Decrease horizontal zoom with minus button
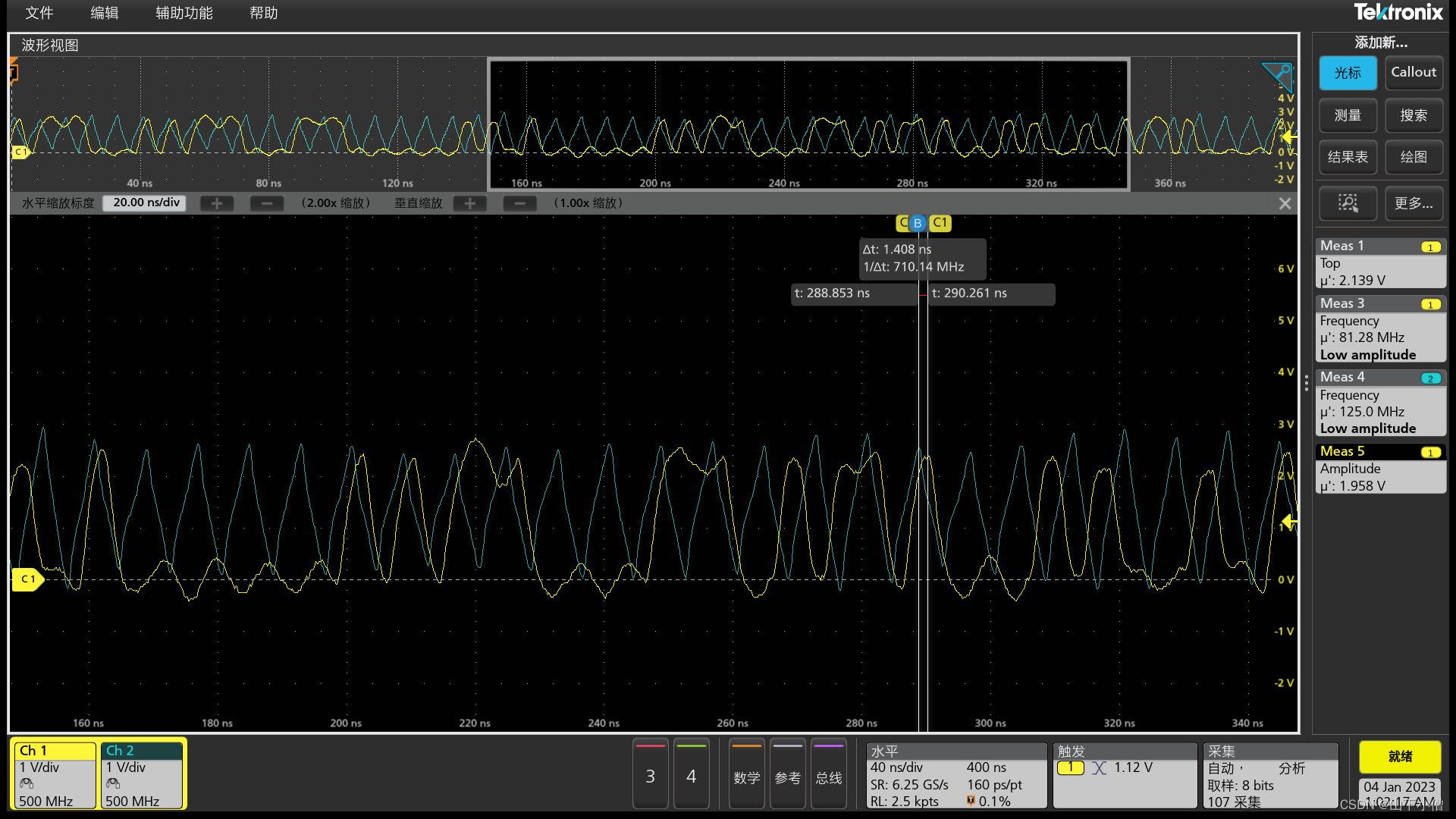Image resolution: width=1456 pixels, height=819 pixels. [267, 203]
